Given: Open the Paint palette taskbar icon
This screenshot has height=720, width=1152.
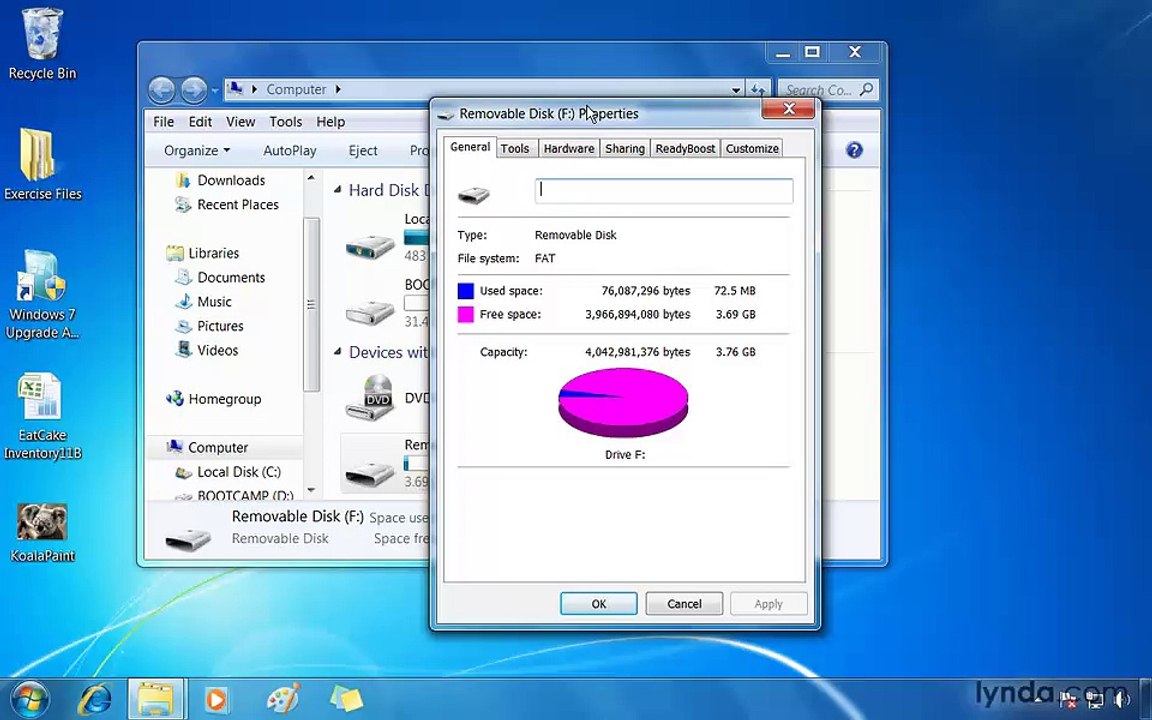Looking at the screenshot, I should coord(283,699).
